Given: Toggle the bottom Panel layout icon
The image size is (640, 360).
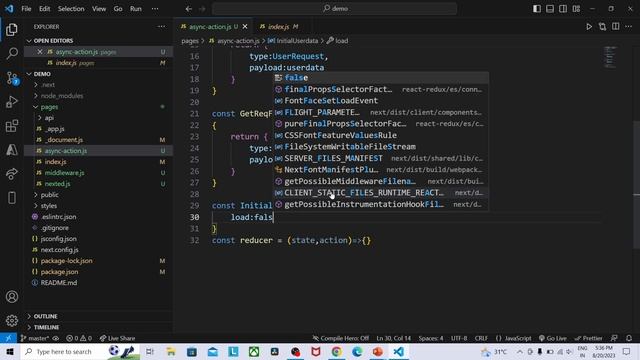Looking at the screenshot, I should pyautogui.click(x=550, y=9).
